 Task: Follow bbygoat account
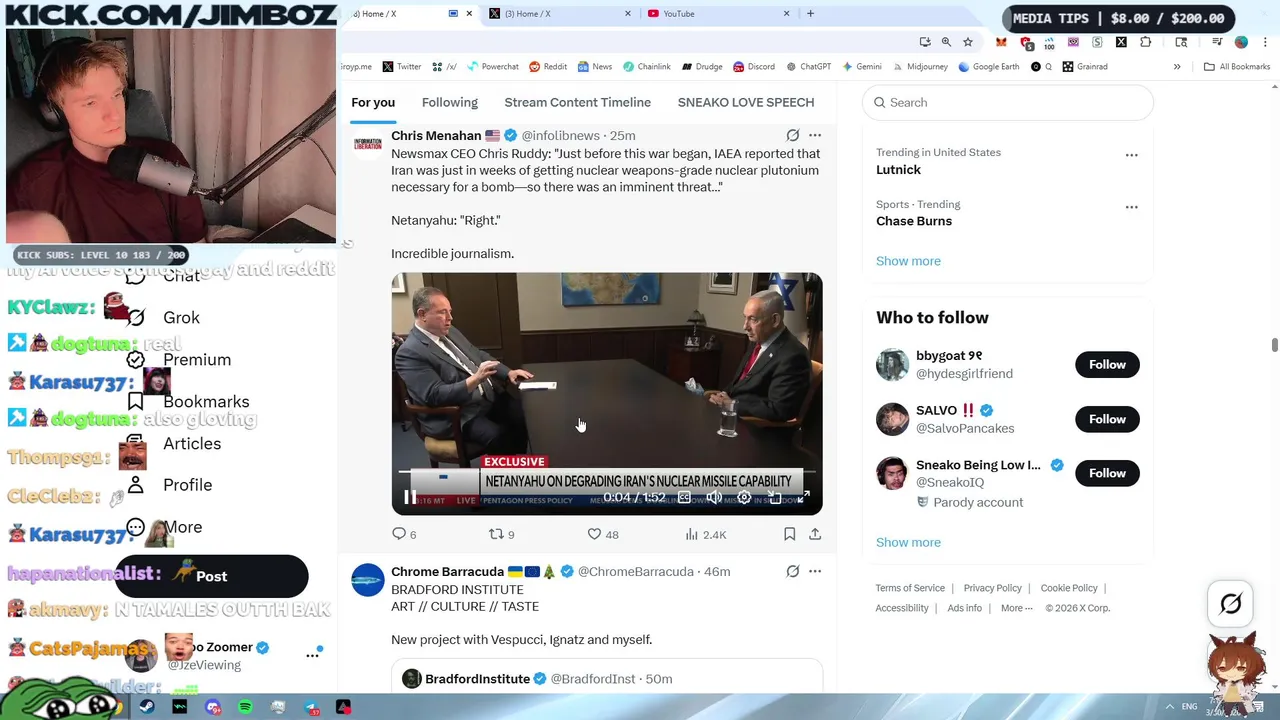pos(1107,364)
